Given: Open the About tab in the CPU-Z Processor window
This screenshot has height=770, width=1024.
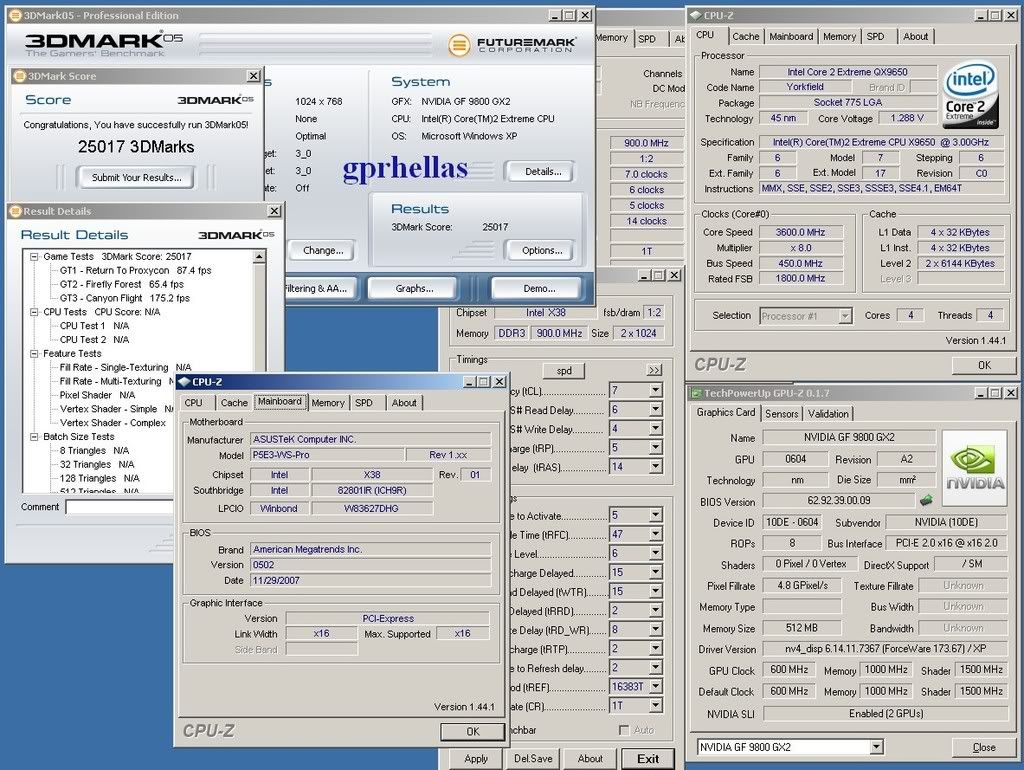Looking at the screenshot, I should pos(915,37).
